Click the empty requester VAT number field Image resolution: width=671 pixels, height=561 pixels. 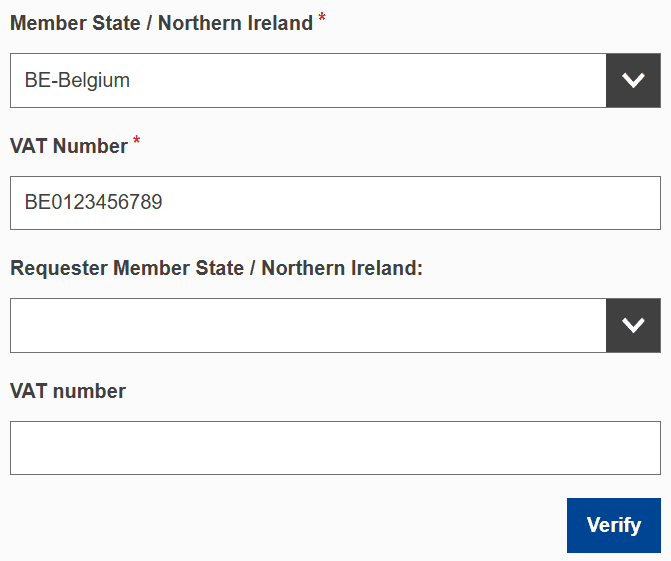(x=335, y=448)
